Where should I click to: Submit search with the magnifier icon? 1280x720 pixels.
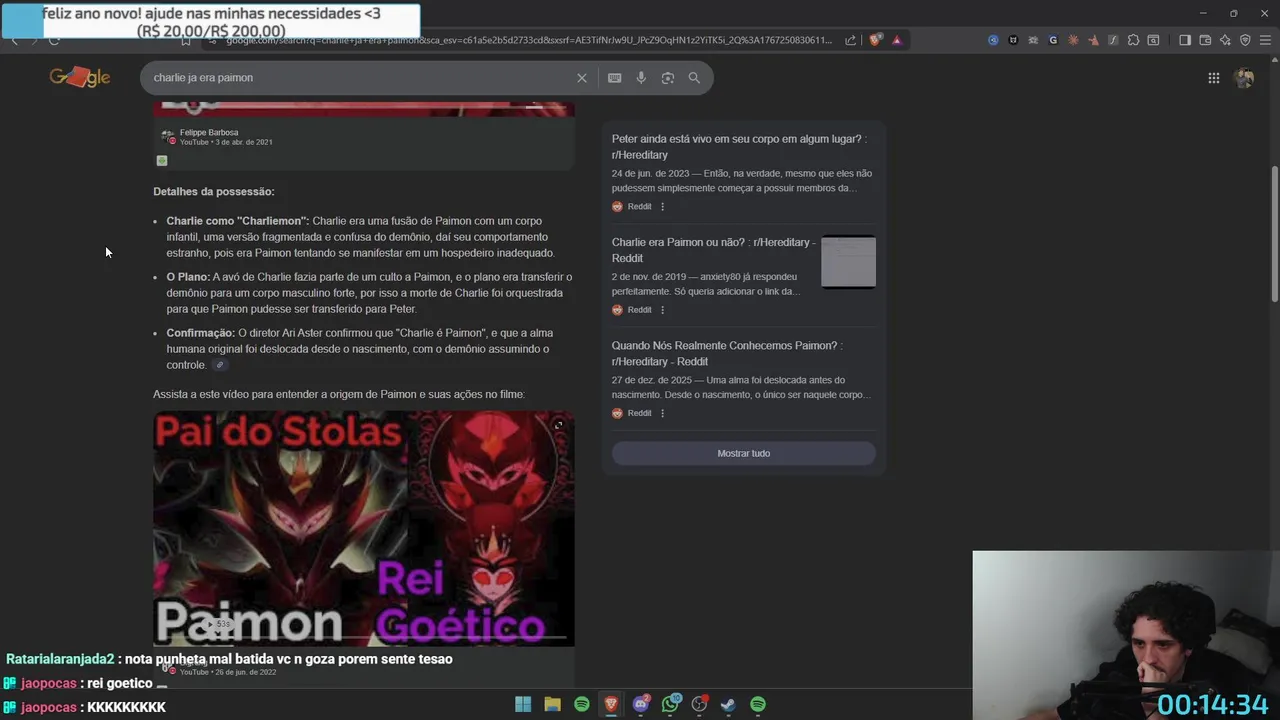coord(694,78)
